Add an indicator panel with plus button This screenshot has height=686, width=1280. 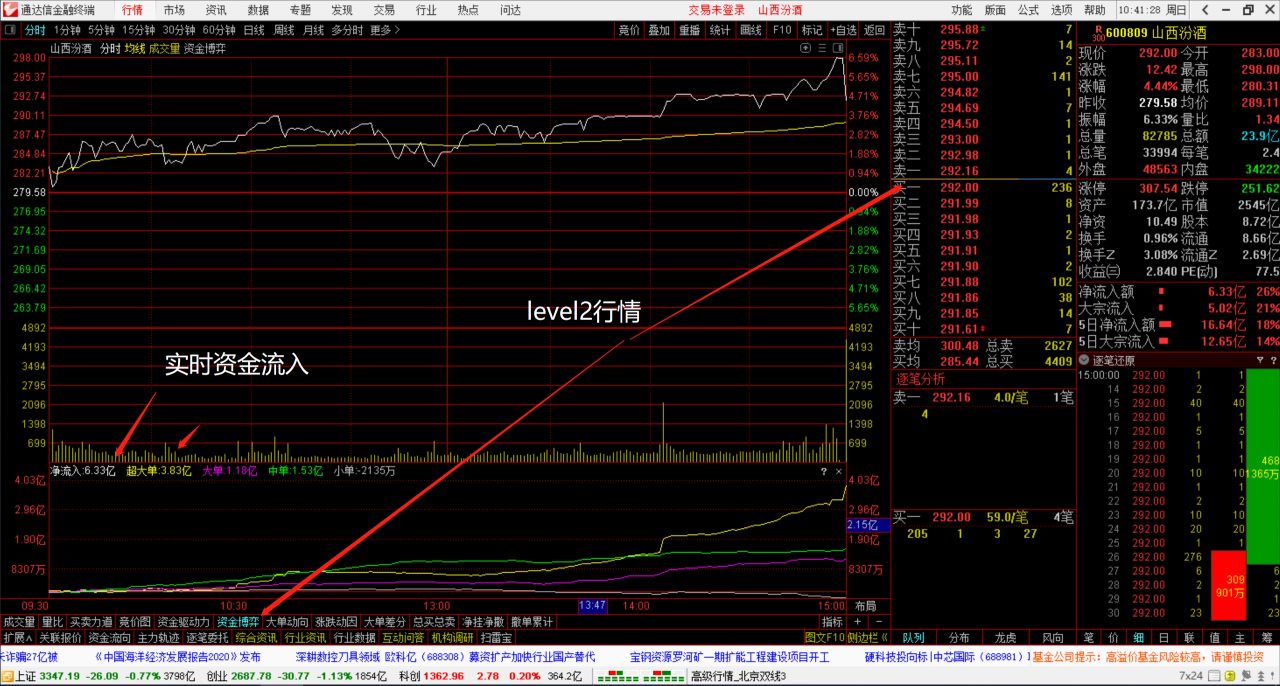[x=857, y=622]
